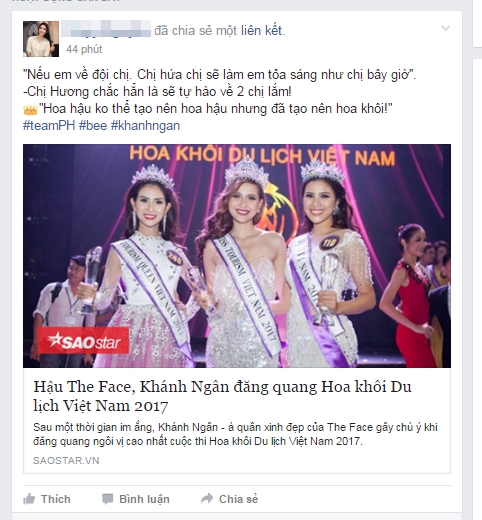The height and width of the screenshot is (520, 482).
Task: Open the "liên kết" link in header
Action: [x=262, y=30]
